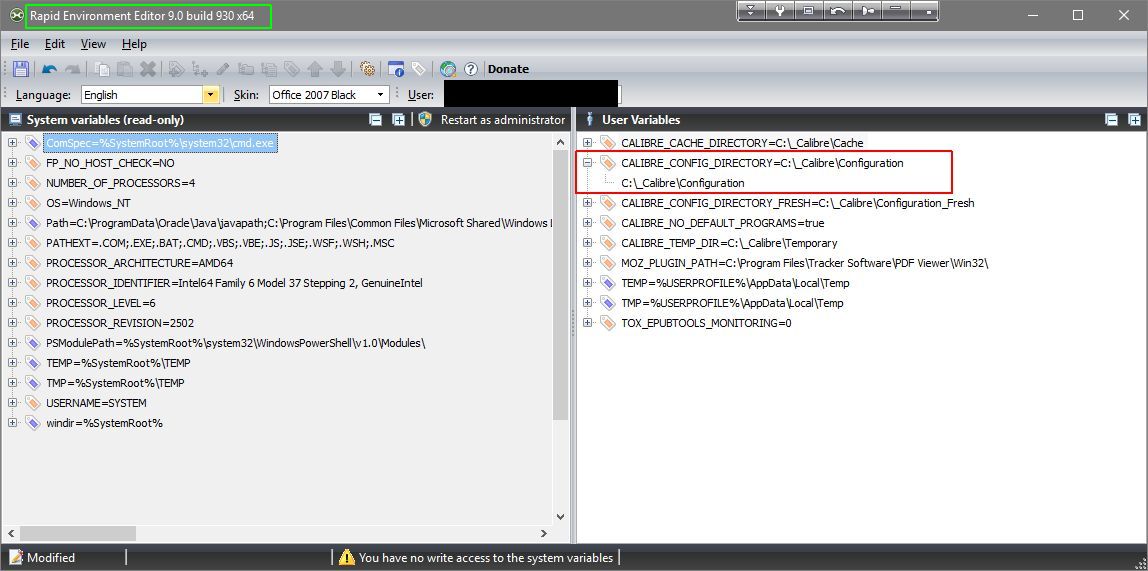The width and height of the screenshot is (1148, 571).
Task: Expand the Path system variable node
Action: point(12,223)
